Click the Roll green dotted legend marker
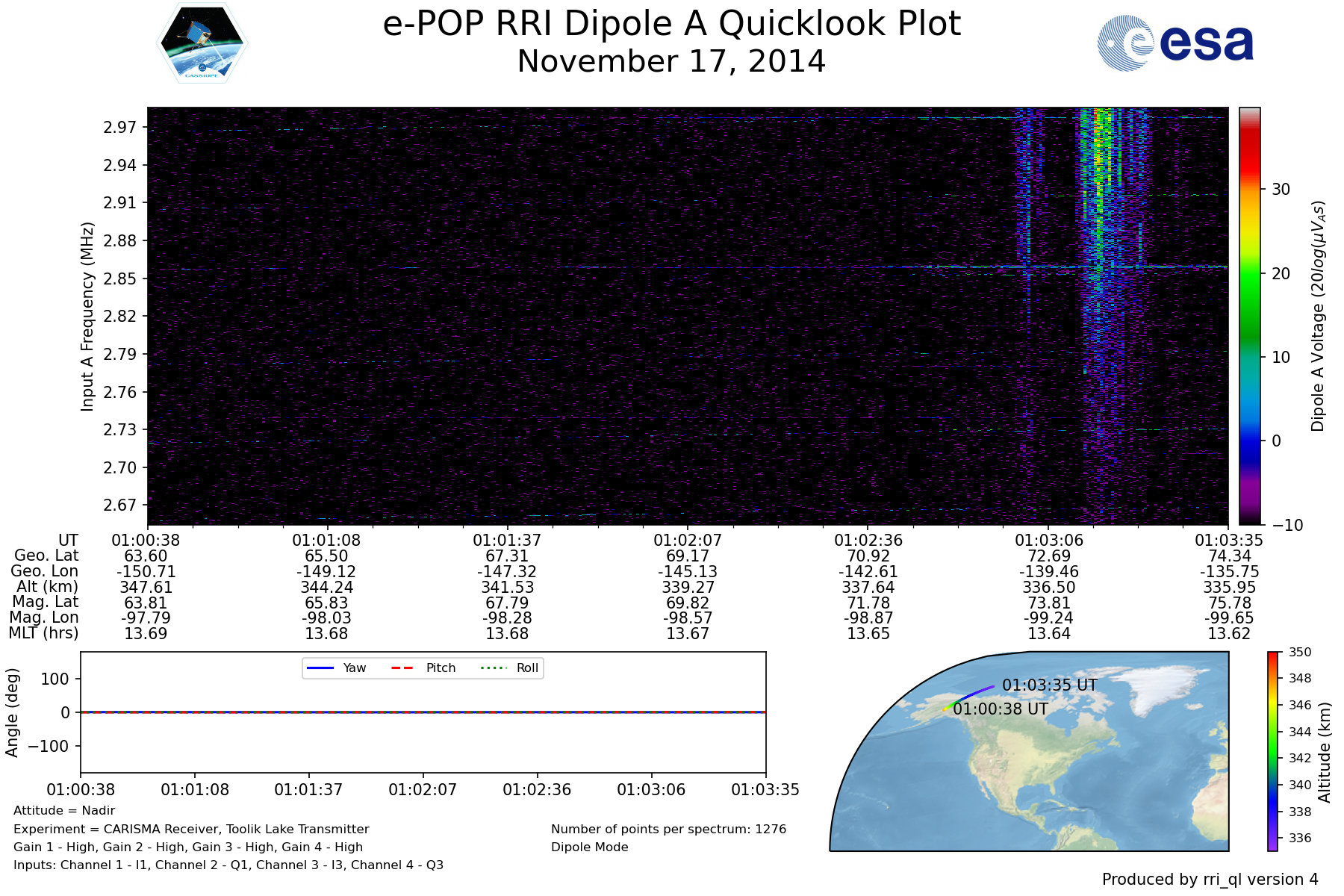 tap(493, 668)
